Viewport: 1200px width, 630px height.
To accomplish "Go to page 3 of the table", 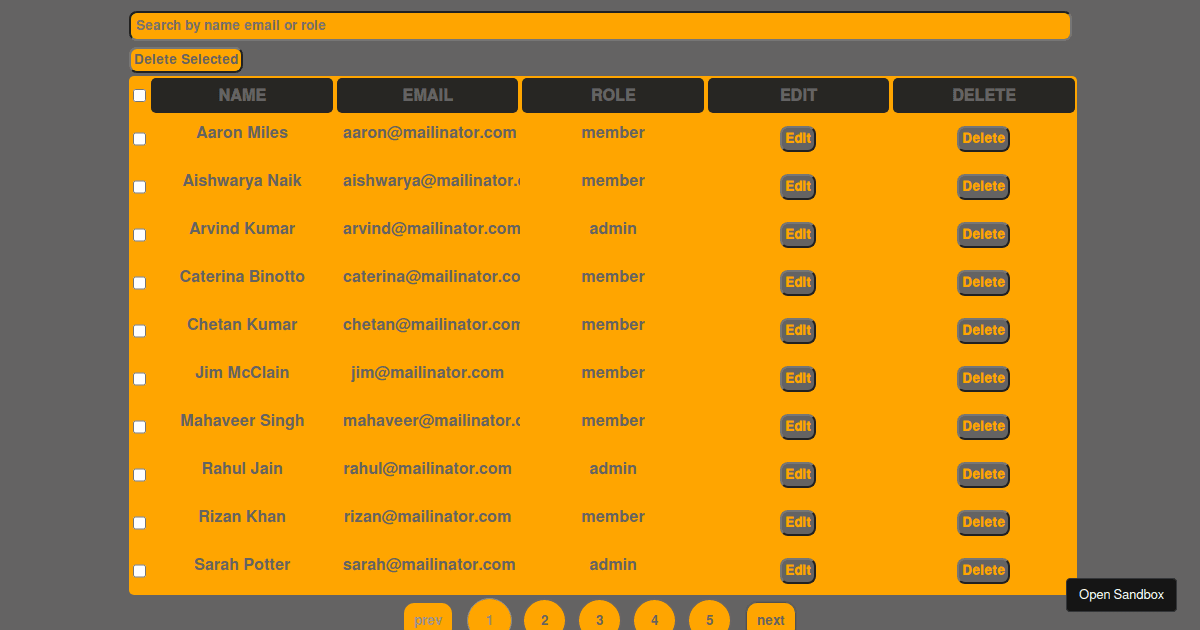I will pos(599,619).
